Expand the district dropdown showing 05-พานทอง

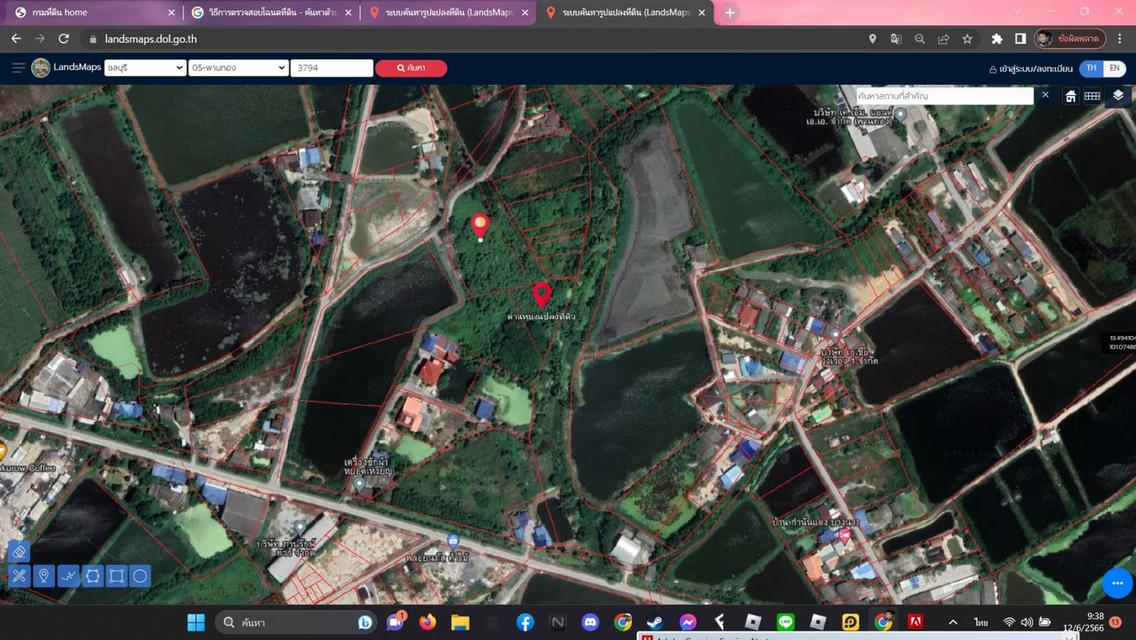[x=239, y=68]
